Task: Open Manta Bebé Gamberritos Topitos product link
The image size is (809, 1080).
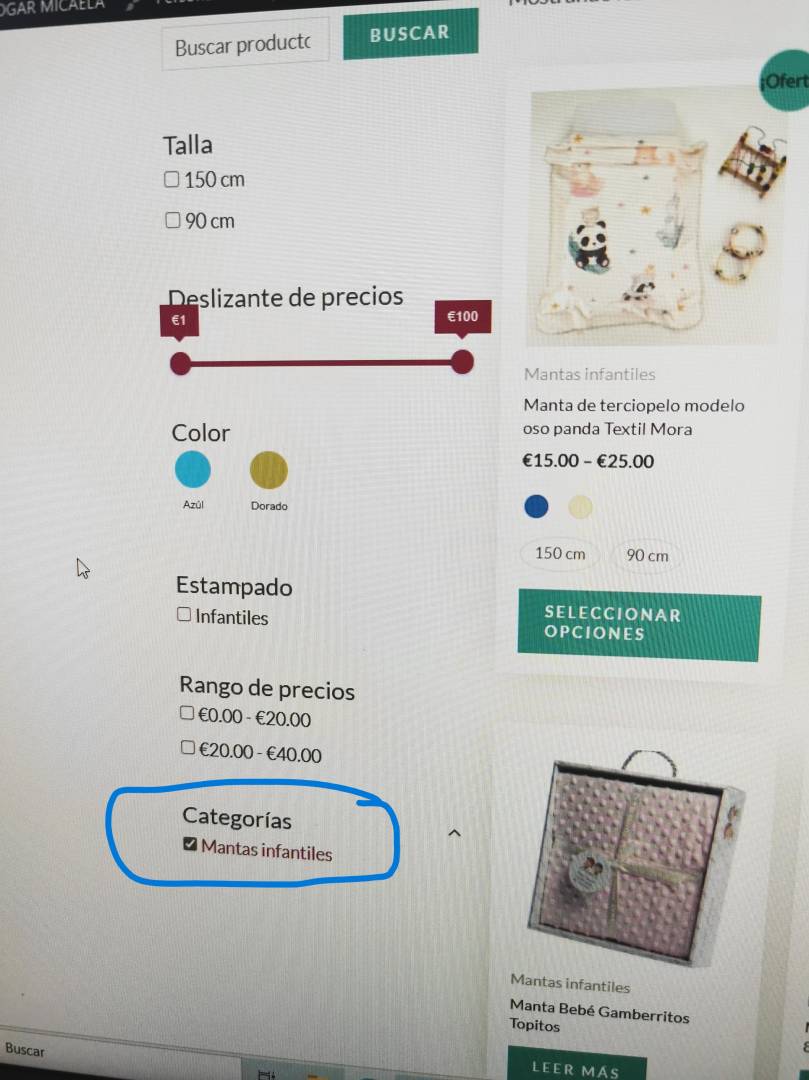Action: [599, 1016]
